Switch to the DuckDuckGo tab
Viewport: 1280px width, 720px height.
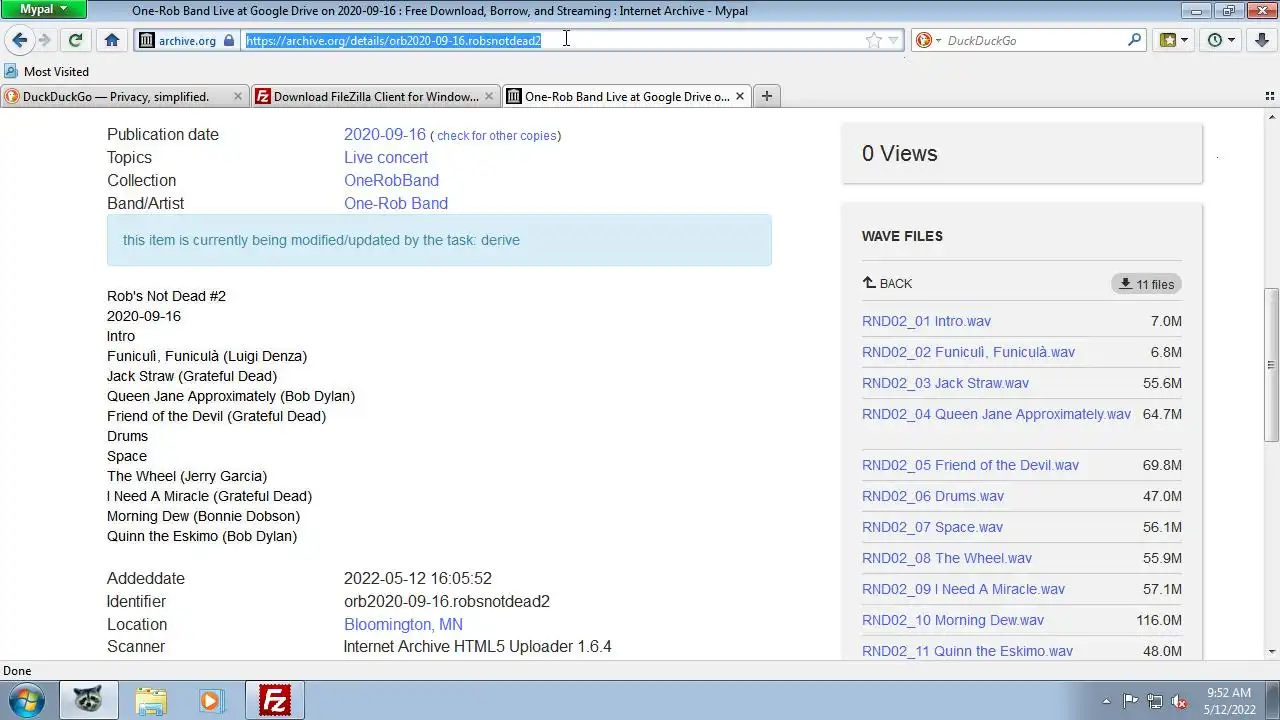click(115, 97)
